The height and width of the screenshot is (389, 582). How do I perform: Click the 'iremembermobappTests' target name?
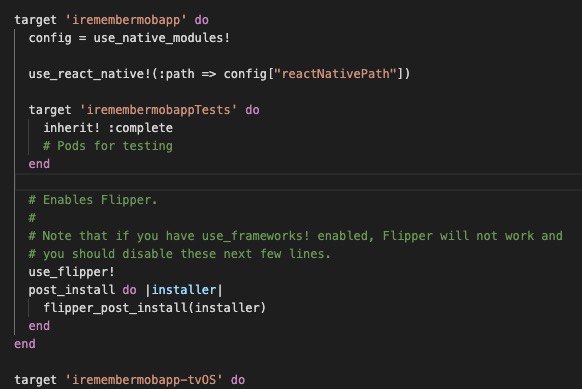coord(158,110)
